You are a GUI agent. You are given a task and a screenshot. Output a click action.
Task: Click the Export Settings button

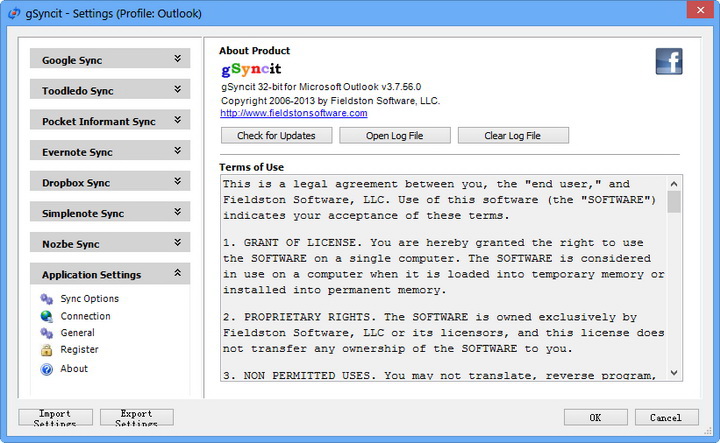137,417
